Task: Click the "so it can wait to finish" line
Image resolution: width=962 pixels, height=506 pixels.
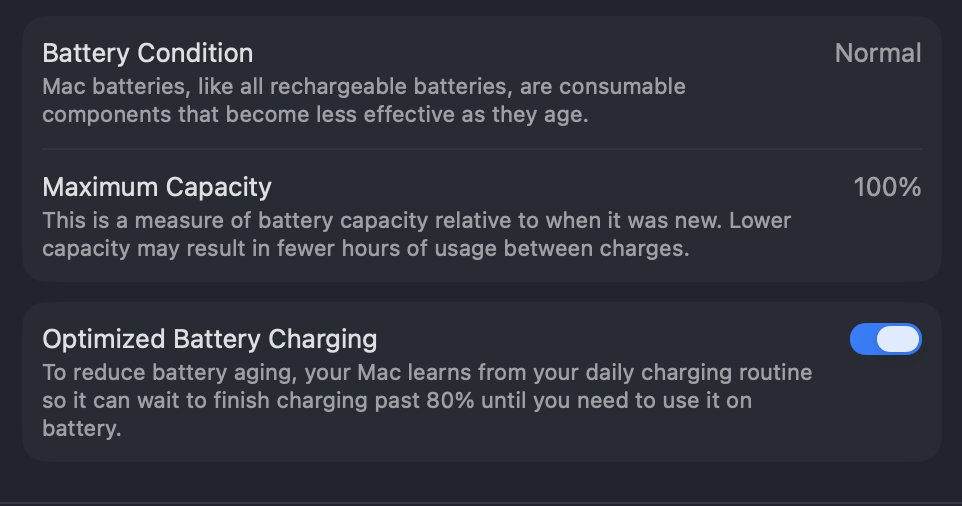Action: [397, 401]
